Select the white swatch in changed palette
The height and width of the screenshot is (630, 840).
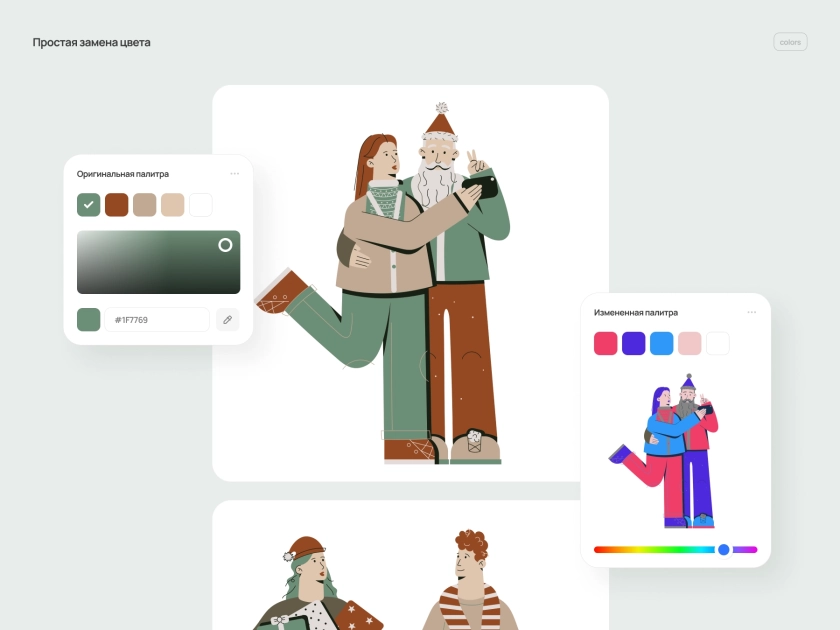[718, 343]
